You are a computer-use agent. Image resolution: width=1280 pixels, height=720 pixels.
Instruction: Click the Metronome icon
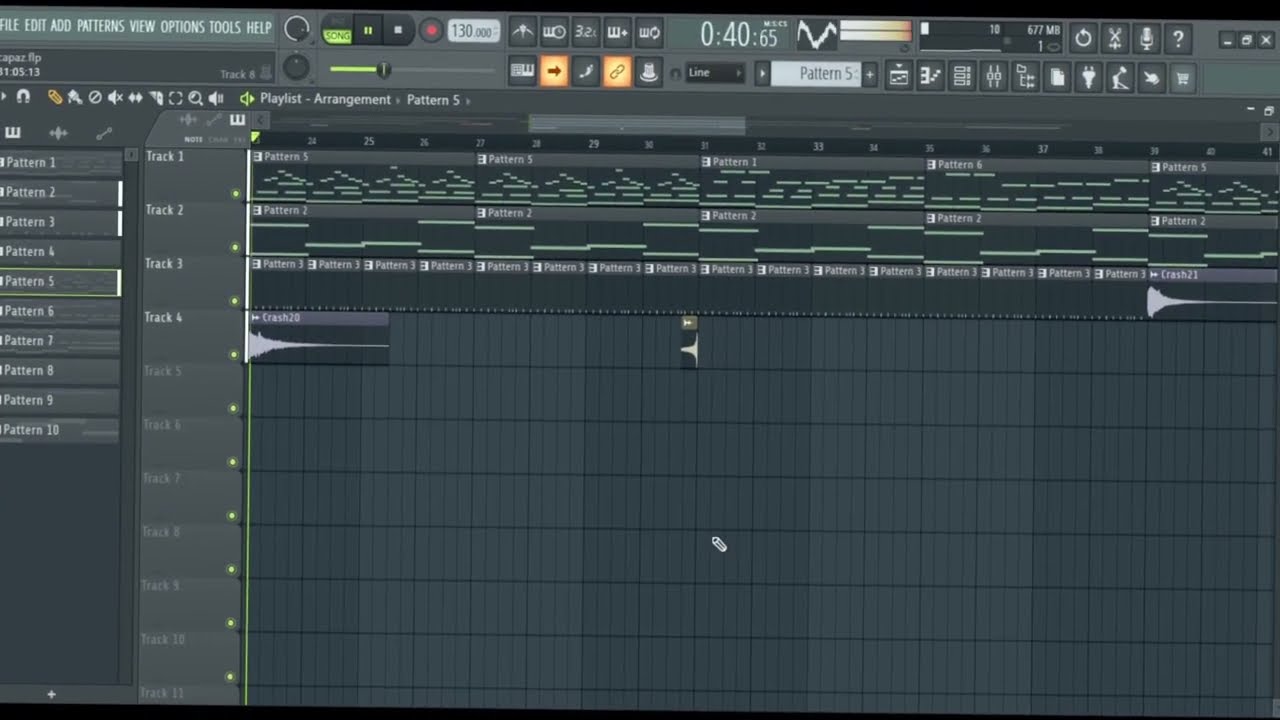point(522,32)
